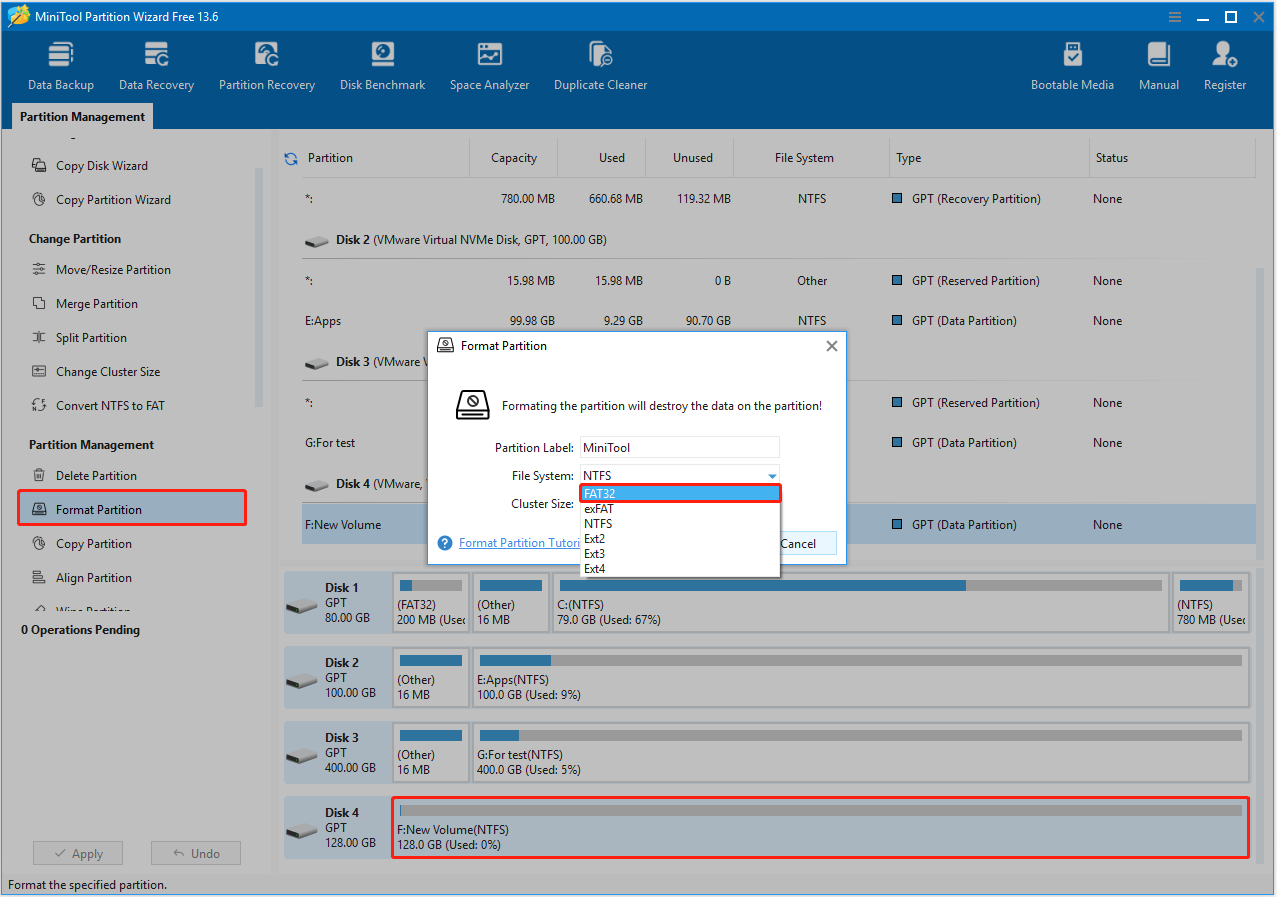Viewport: 1277px width, 897px height.
Task: Click the left sidebar vertical scrollbar
Action: [258, 288]
